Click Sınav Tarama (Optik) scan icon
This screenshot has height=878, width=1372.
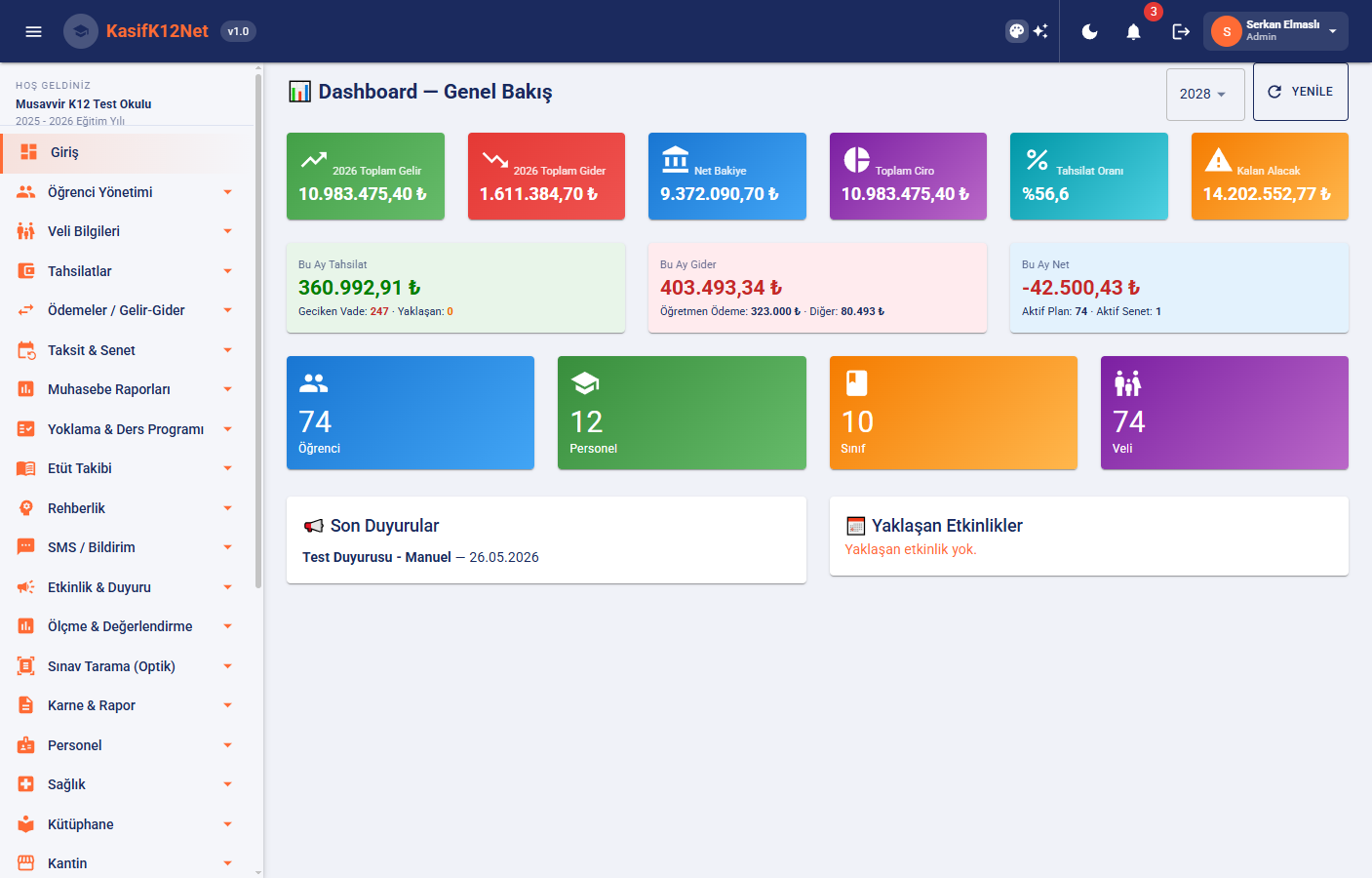[x=26, y=666]
